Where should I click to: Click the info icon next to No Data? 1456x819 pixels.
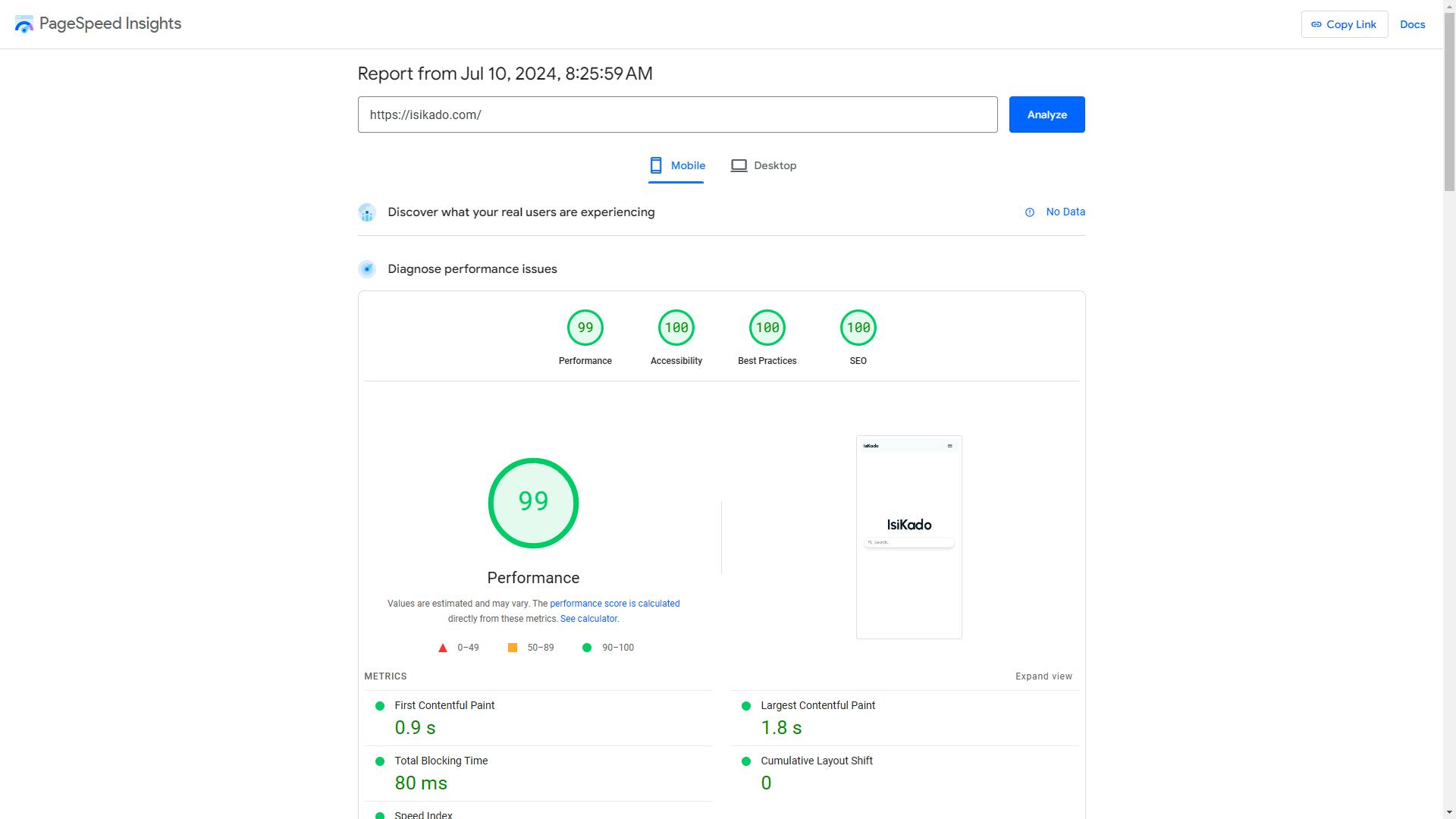[1029, 212]
